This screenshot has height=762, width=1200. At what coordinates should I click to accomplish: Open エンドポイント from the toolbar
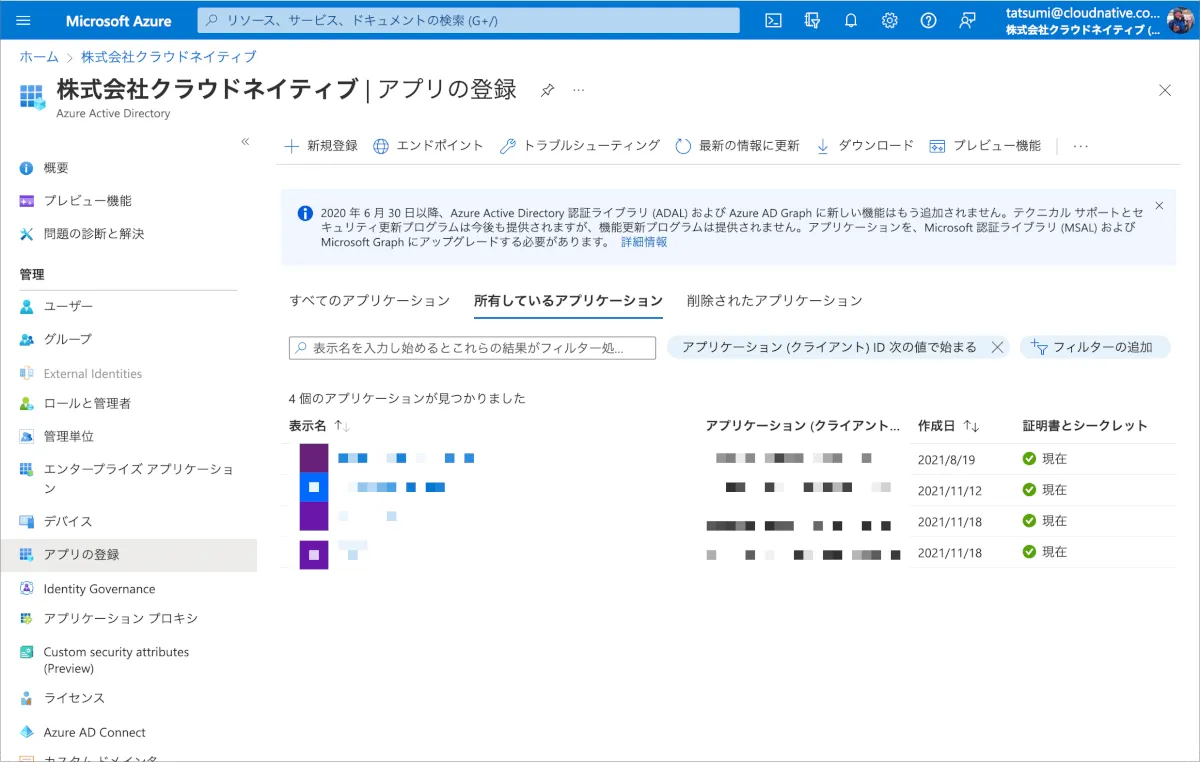[428, 146]
